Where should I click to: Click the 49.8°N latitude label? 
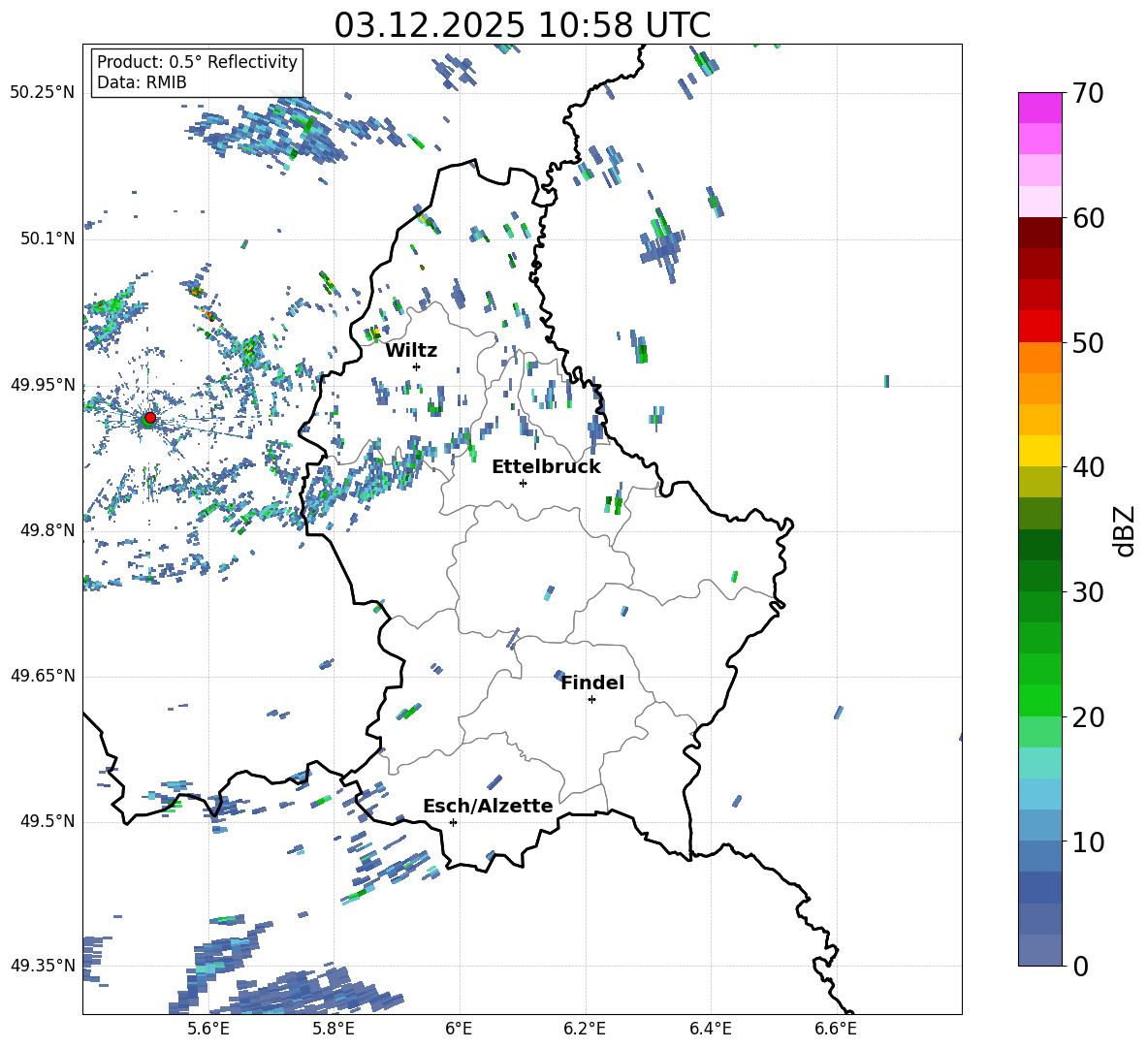48,530
